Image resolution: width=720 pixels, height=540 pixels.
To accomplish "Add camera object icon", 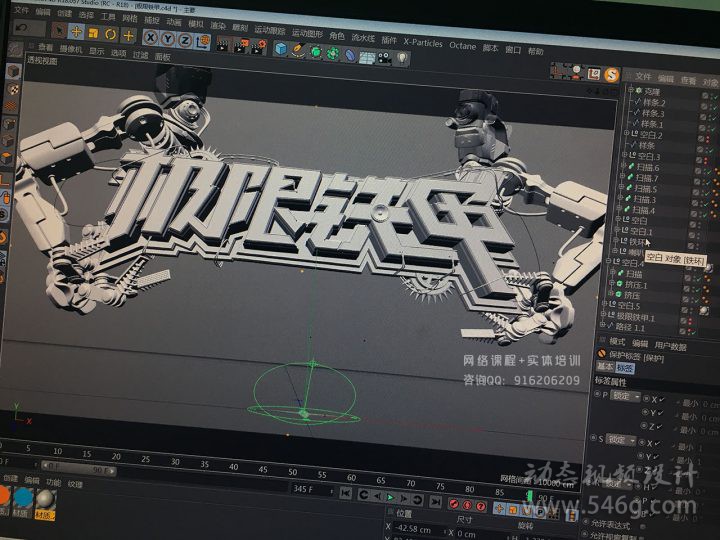I will click(384, 58).
